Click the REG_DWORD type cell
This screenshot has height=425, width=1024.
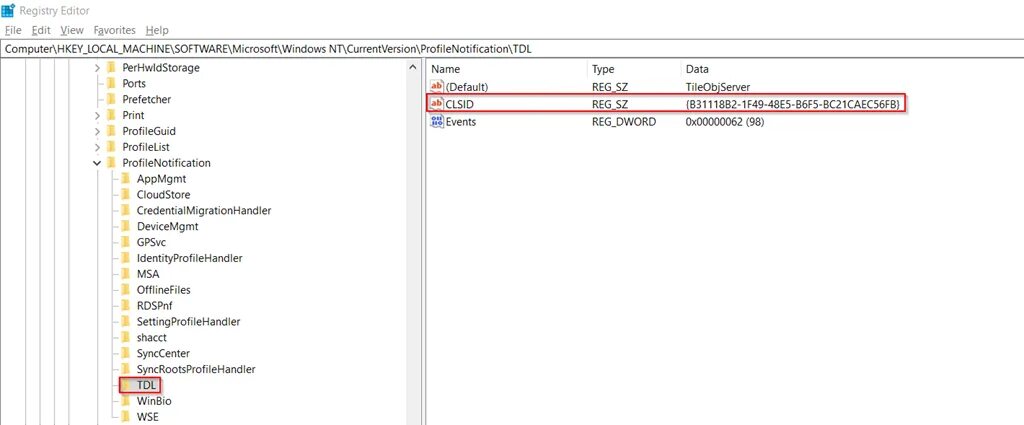coord(624,121)
